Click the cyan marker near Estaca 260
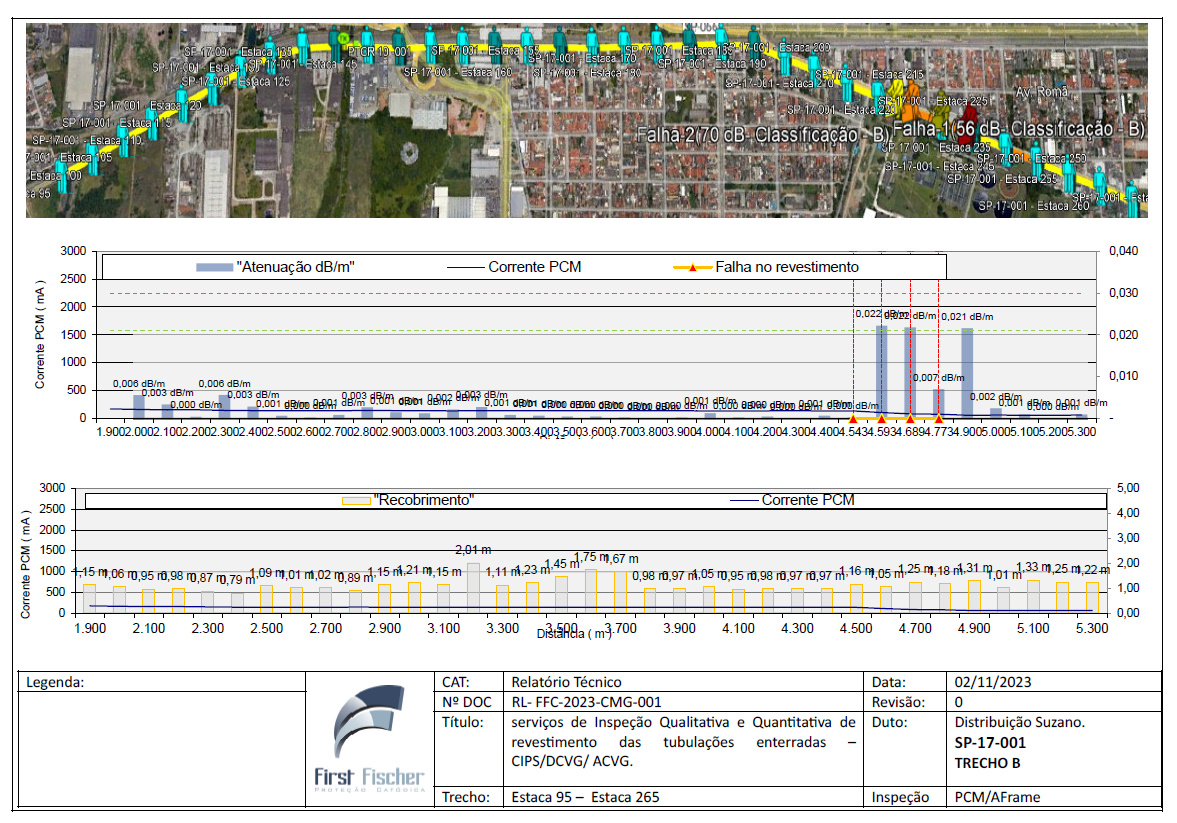The image size is (1177, 823). [1132, 197]
